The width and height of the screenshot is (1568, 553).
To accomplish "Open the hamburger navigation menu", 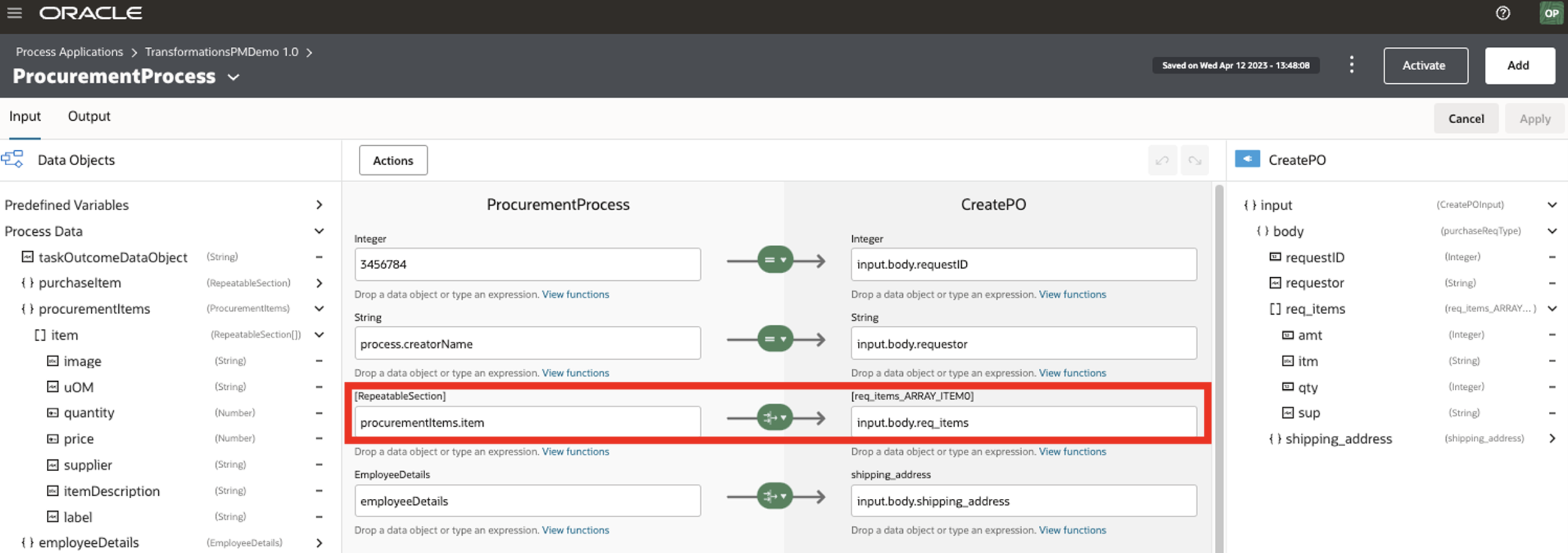I will 15,13.
